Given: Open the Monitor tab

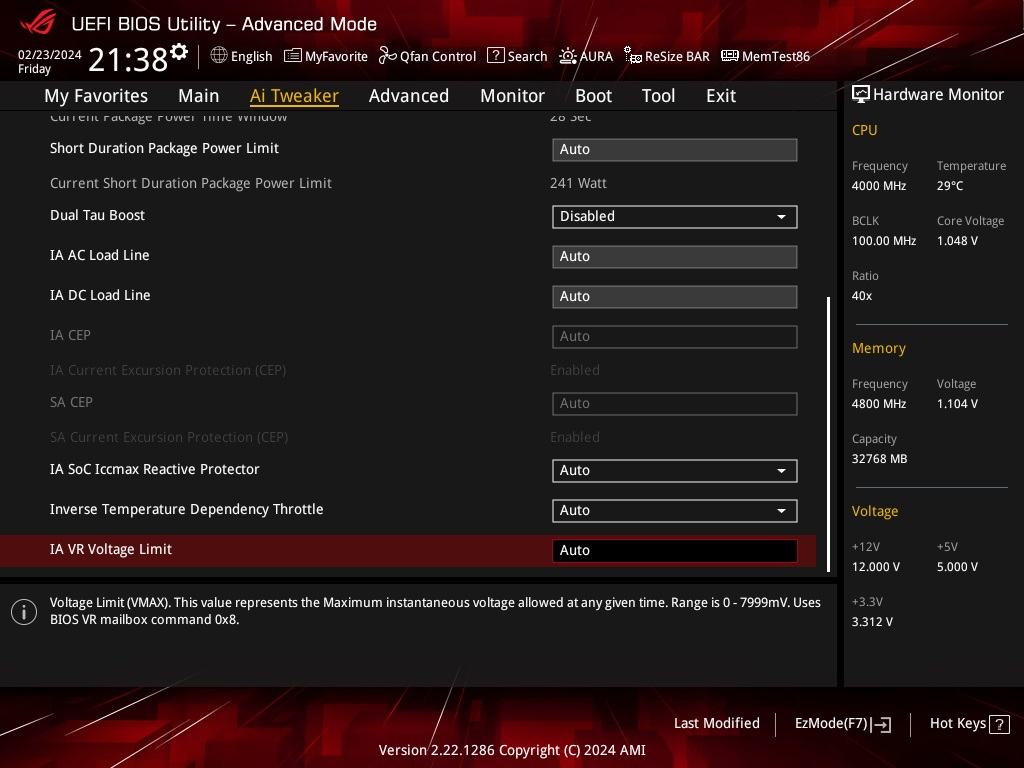Looking at the screenshot, I should click(512, 95).
